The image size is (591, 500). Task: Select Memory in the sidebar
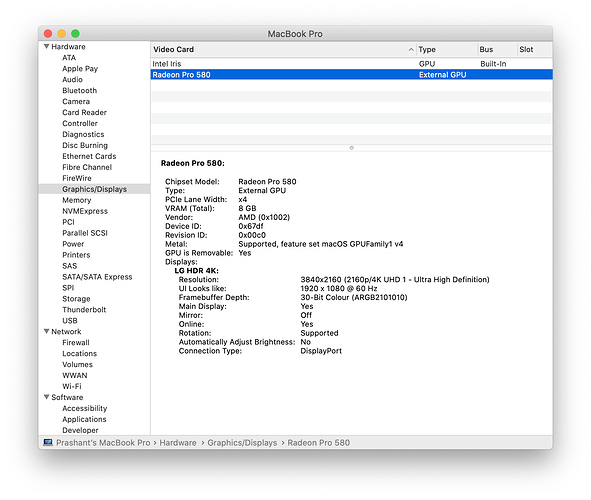[x=77, y=200]
